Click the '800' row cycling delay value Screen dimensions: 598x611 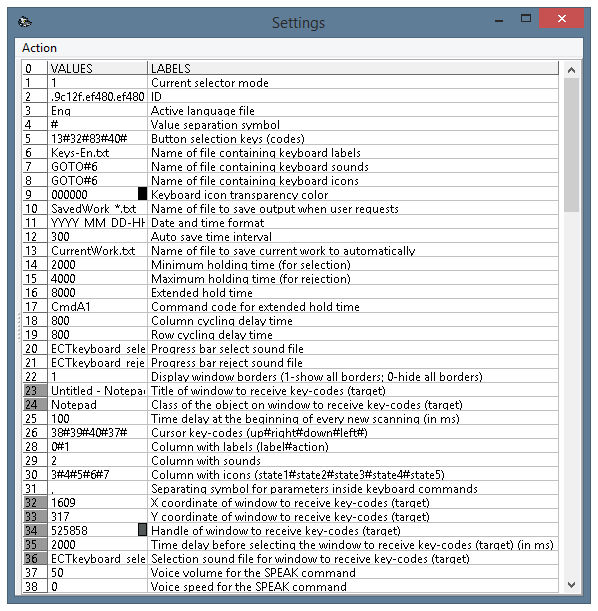tap(97, 334)
